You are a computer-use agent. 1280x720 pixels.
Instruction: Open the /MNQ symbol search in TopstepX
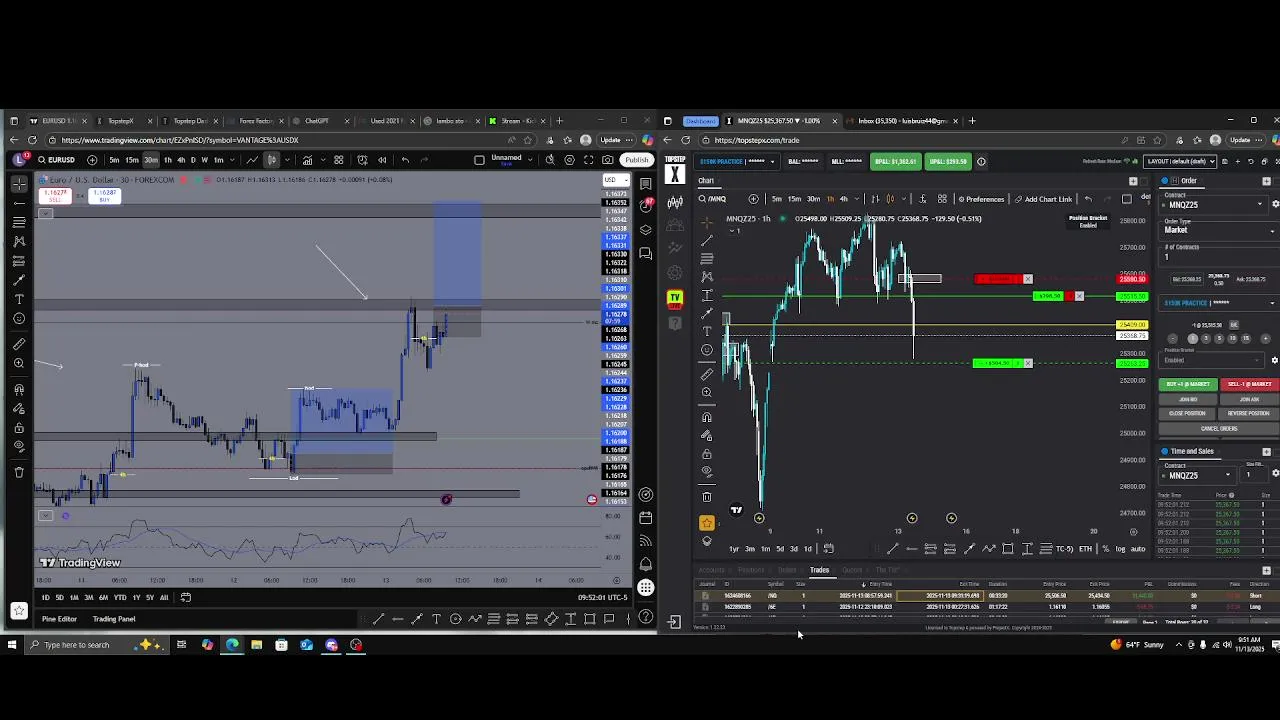(x=713, y=199)
